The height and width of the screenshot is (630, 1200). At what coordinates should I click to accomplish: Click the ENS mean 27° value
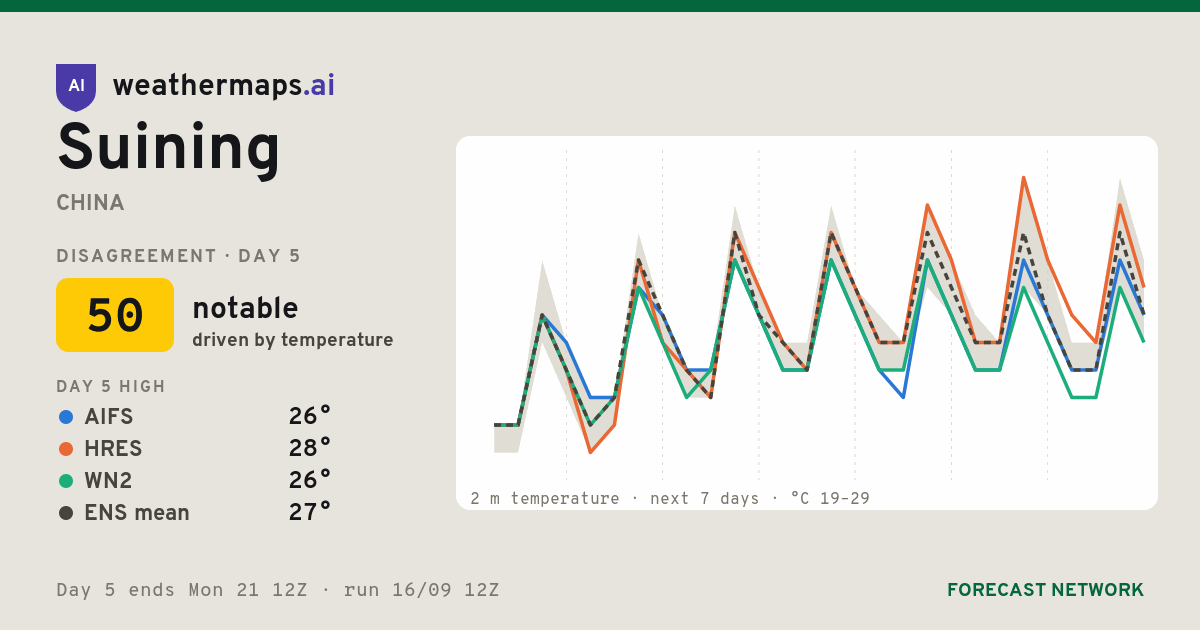pyautogui.click(x=310, y=513)
